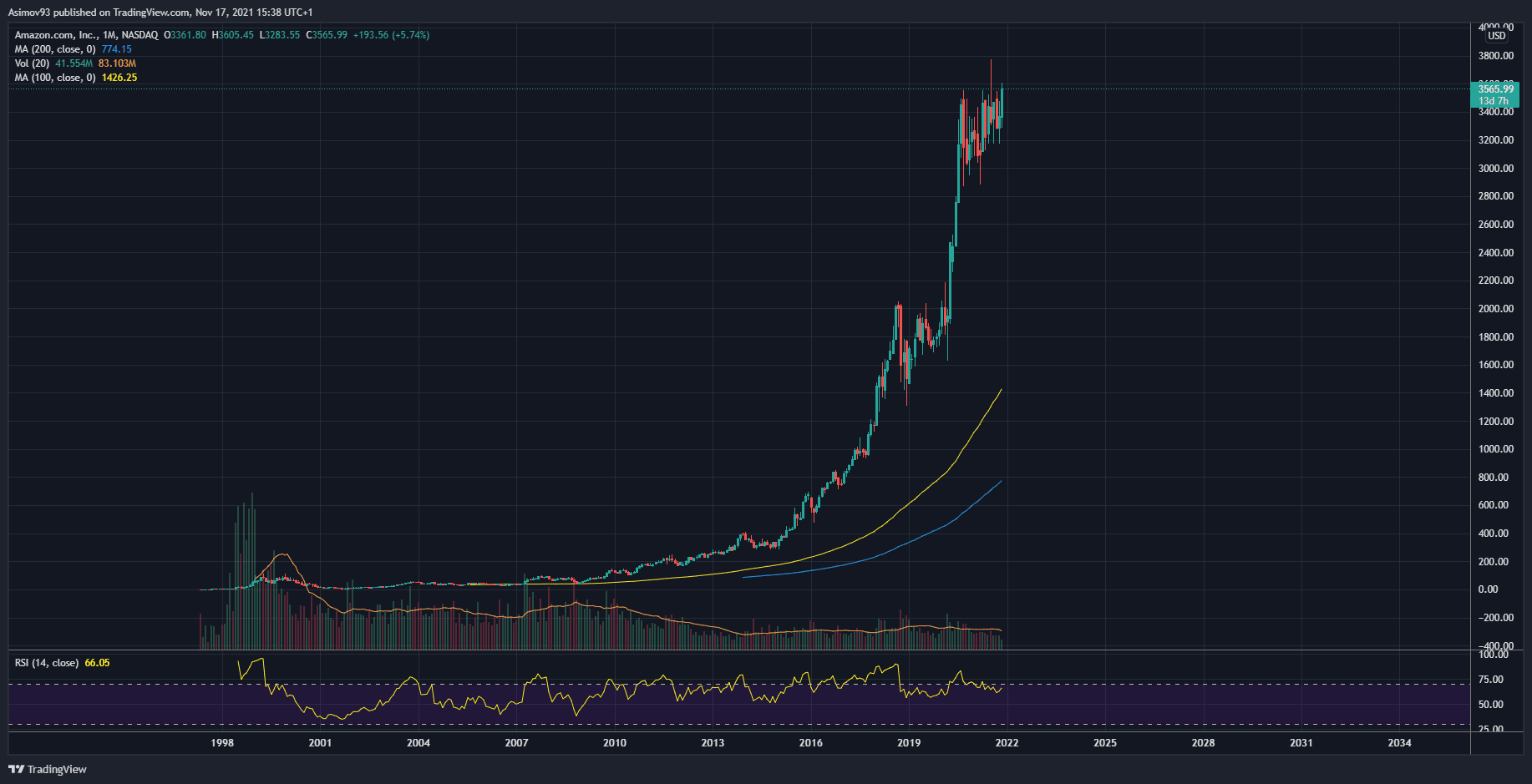This screenshot has width=1532, height=784.
Task: Click the 2034 label on time axis
Action: (x=1399, y=743)
